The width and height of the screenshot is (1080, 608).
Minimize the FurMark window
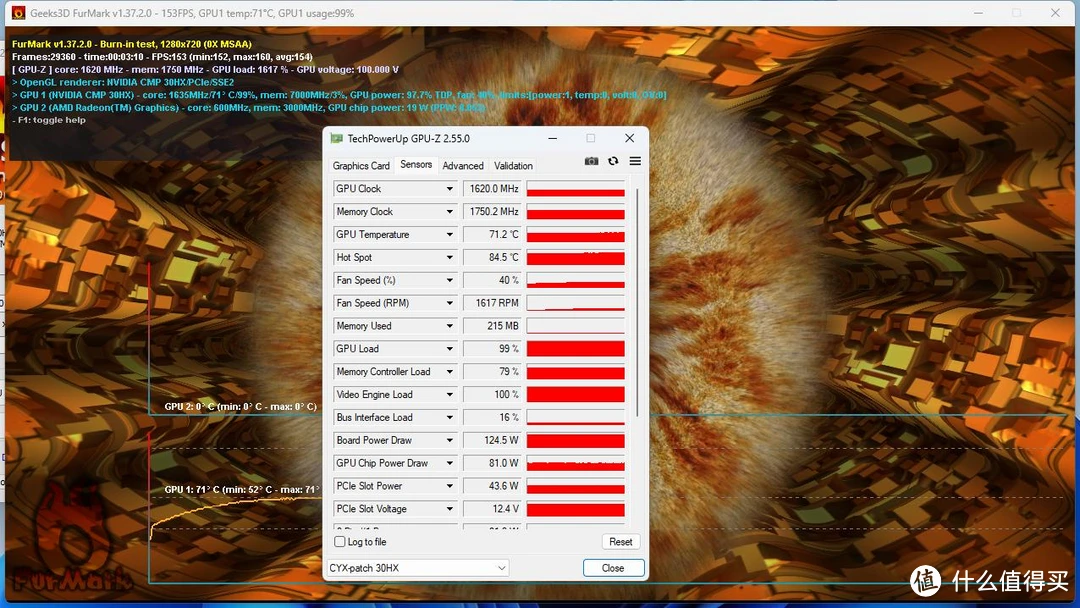tap(978, 12)
